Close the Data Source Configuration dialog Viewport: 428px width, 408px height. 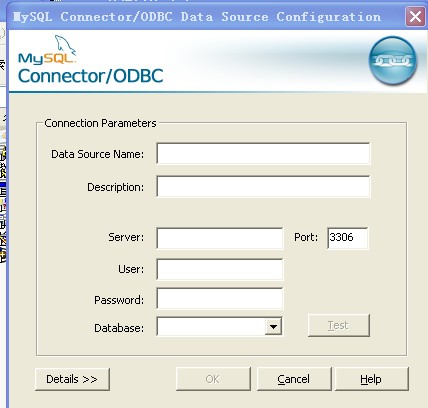[415, 16]
